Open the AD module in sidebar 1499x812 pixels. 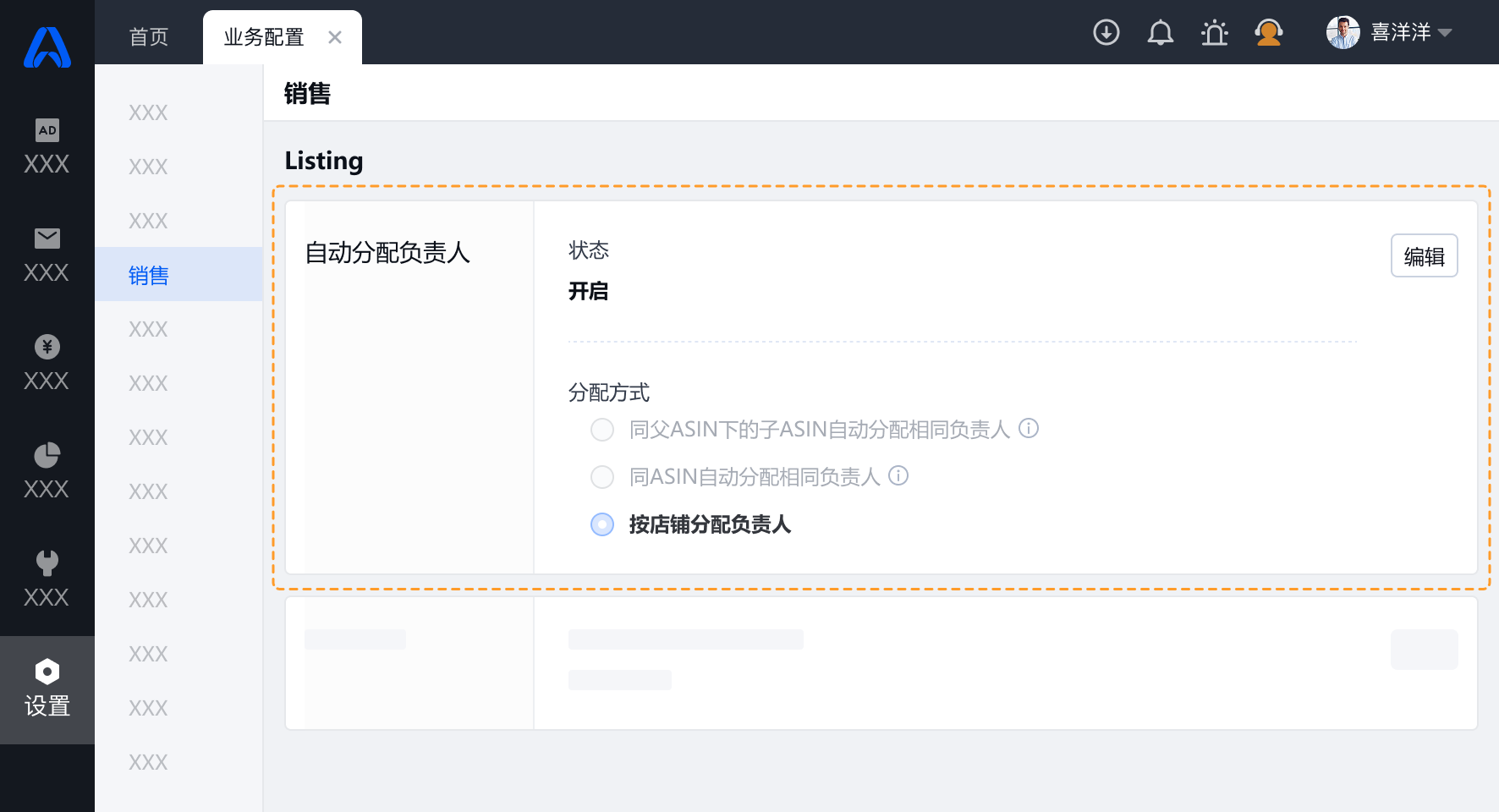tap(47, 147)
